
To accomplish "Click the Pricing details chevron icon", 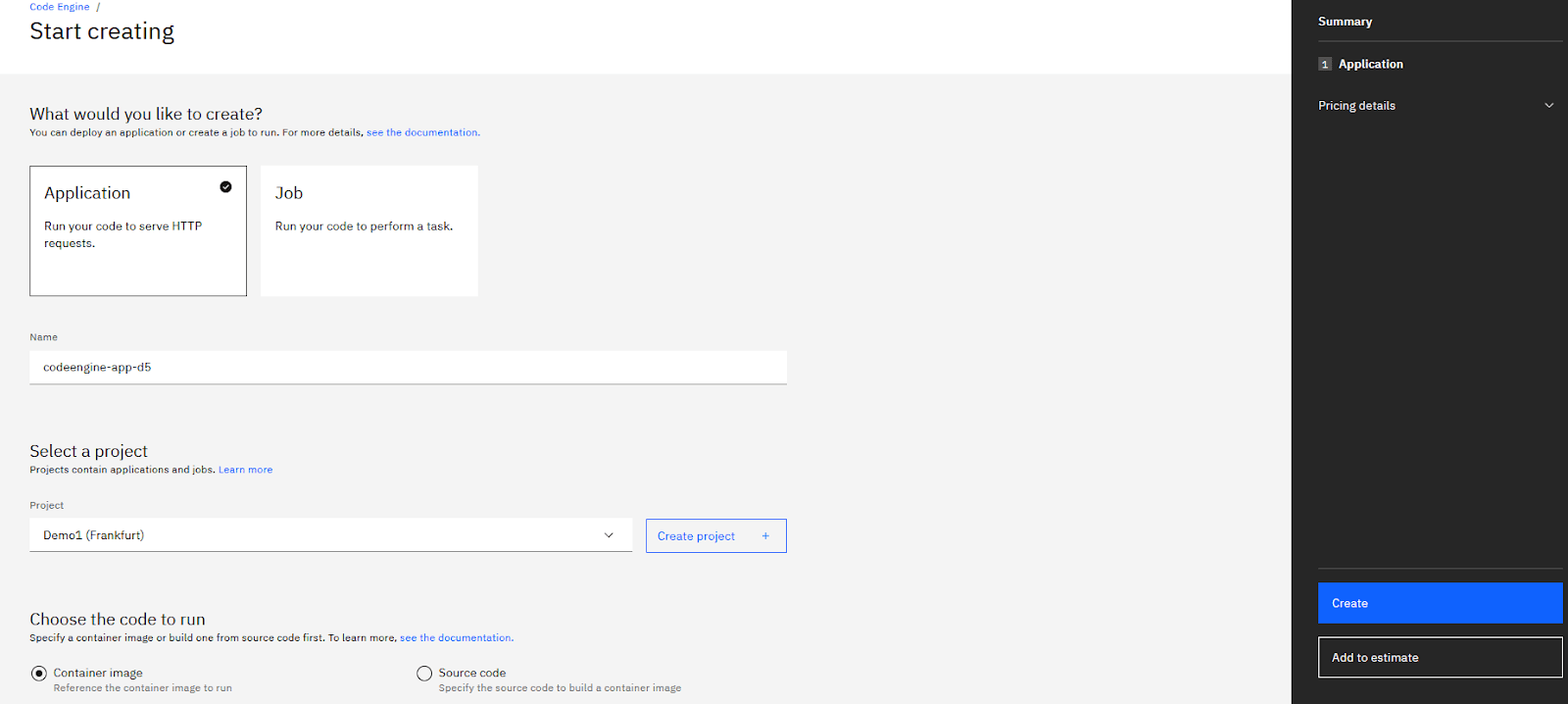I will (x=1549, y=106).
